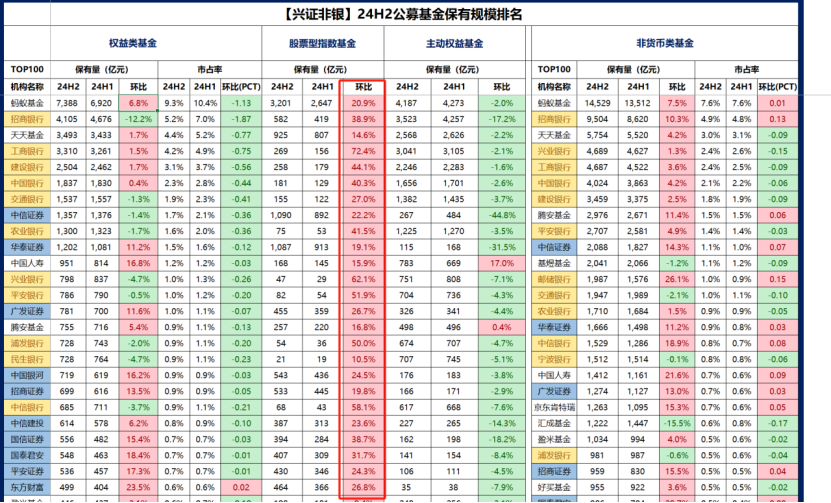Select the 京东肯特瑞 name cell
The height and width of the screenshot is (503, 831).
tap(554, 407)
